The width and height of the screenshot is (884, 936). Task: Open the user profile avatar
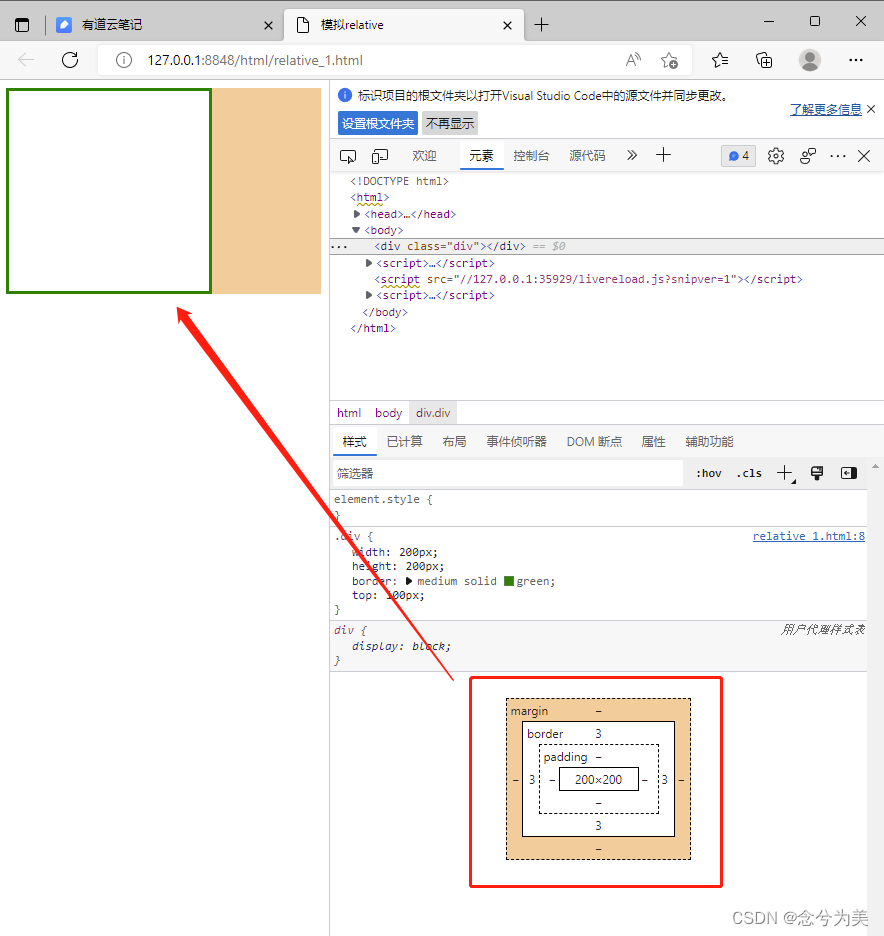click(x=809, y=60)
